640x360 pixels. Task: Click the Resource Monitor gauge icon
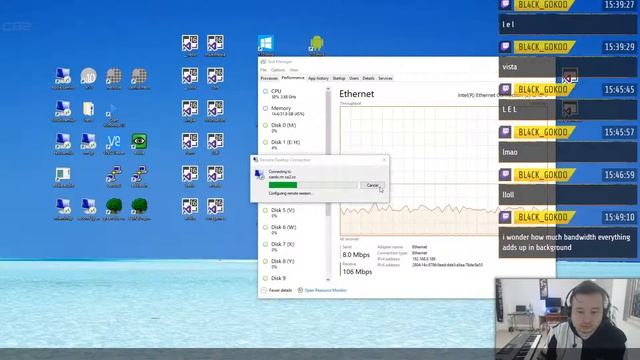[x=300, y=290]
